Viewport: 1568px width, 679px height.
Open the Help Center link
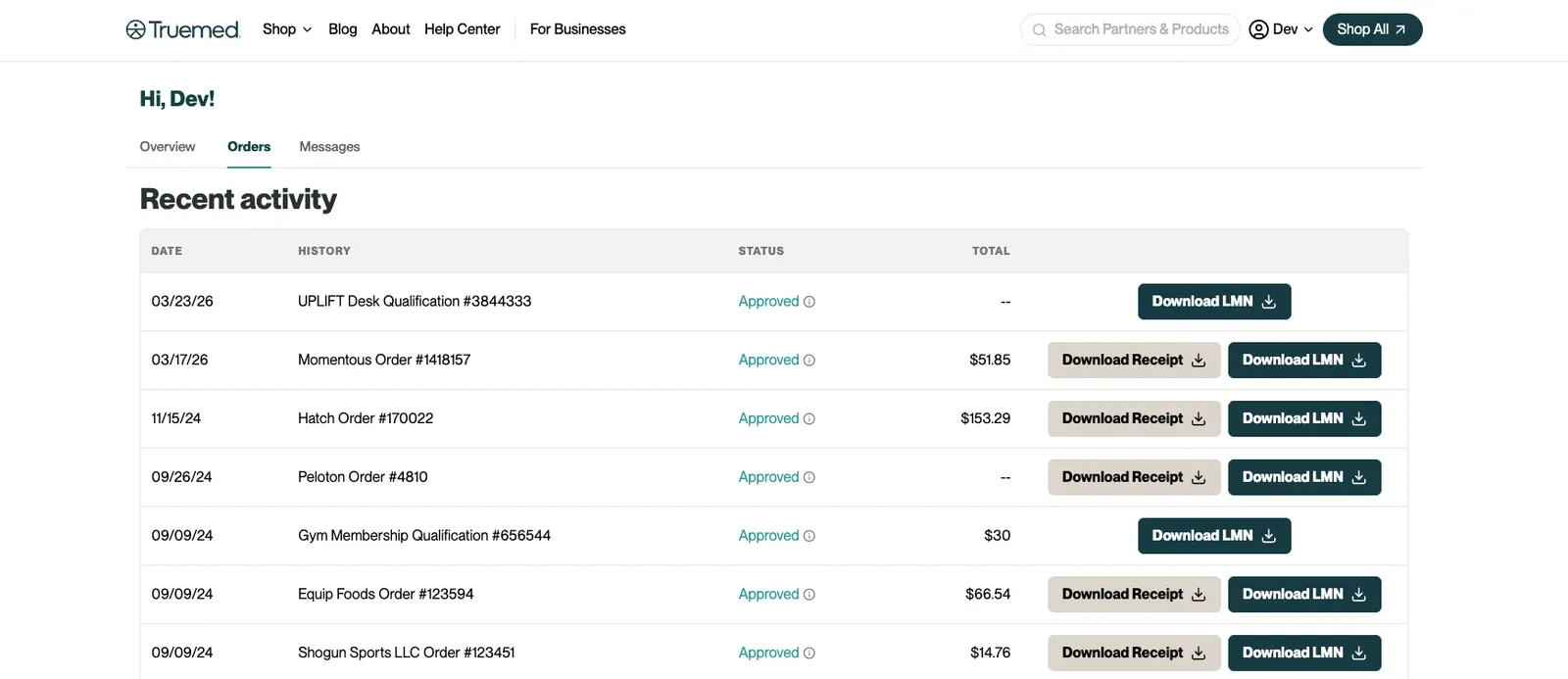(x=463, y=29)
